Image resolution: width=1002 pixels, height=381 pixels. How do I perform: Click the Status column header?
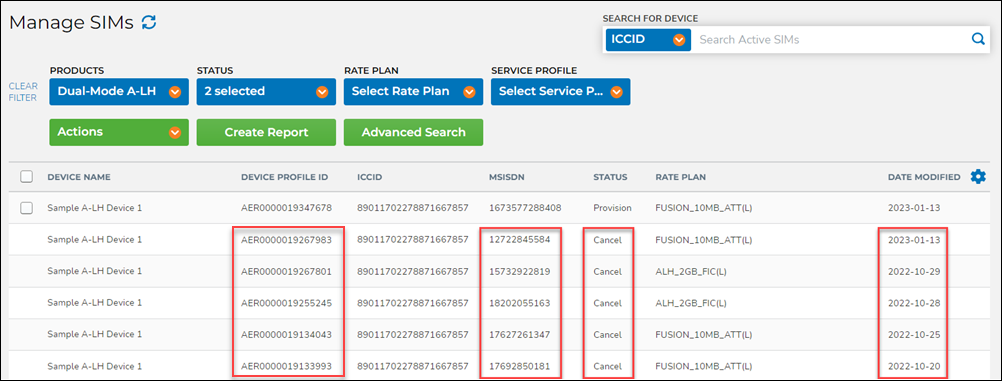[610, 177]
